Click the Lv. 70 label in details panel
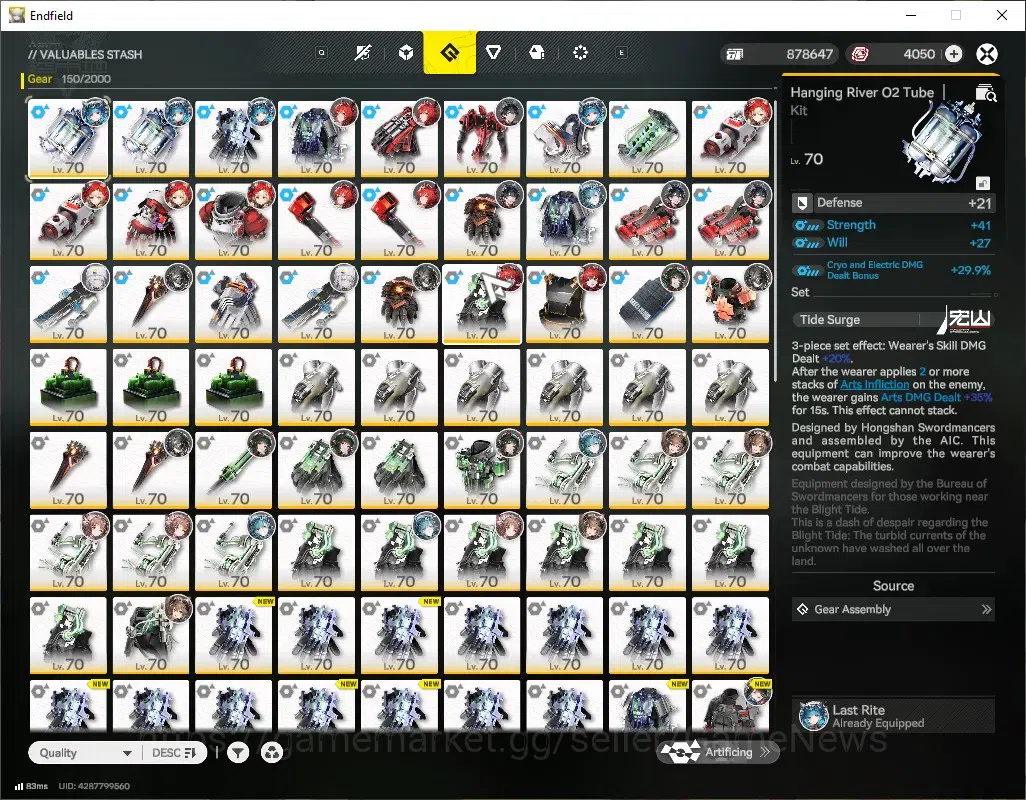 [807, 160]
